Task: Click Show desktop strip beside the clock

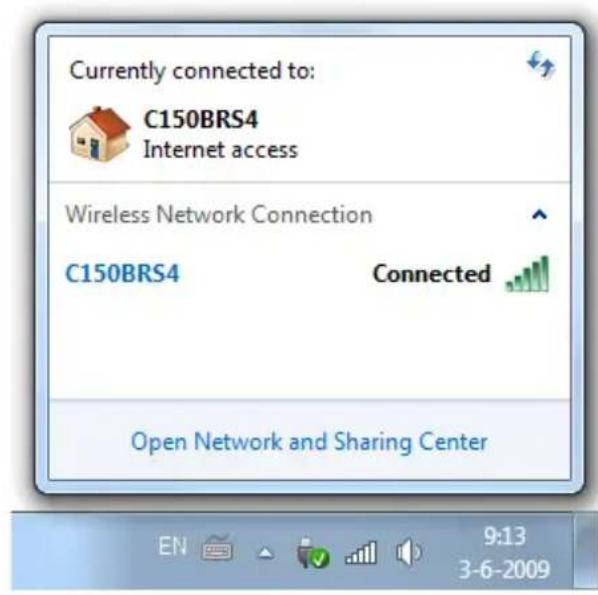Action: 586,552
